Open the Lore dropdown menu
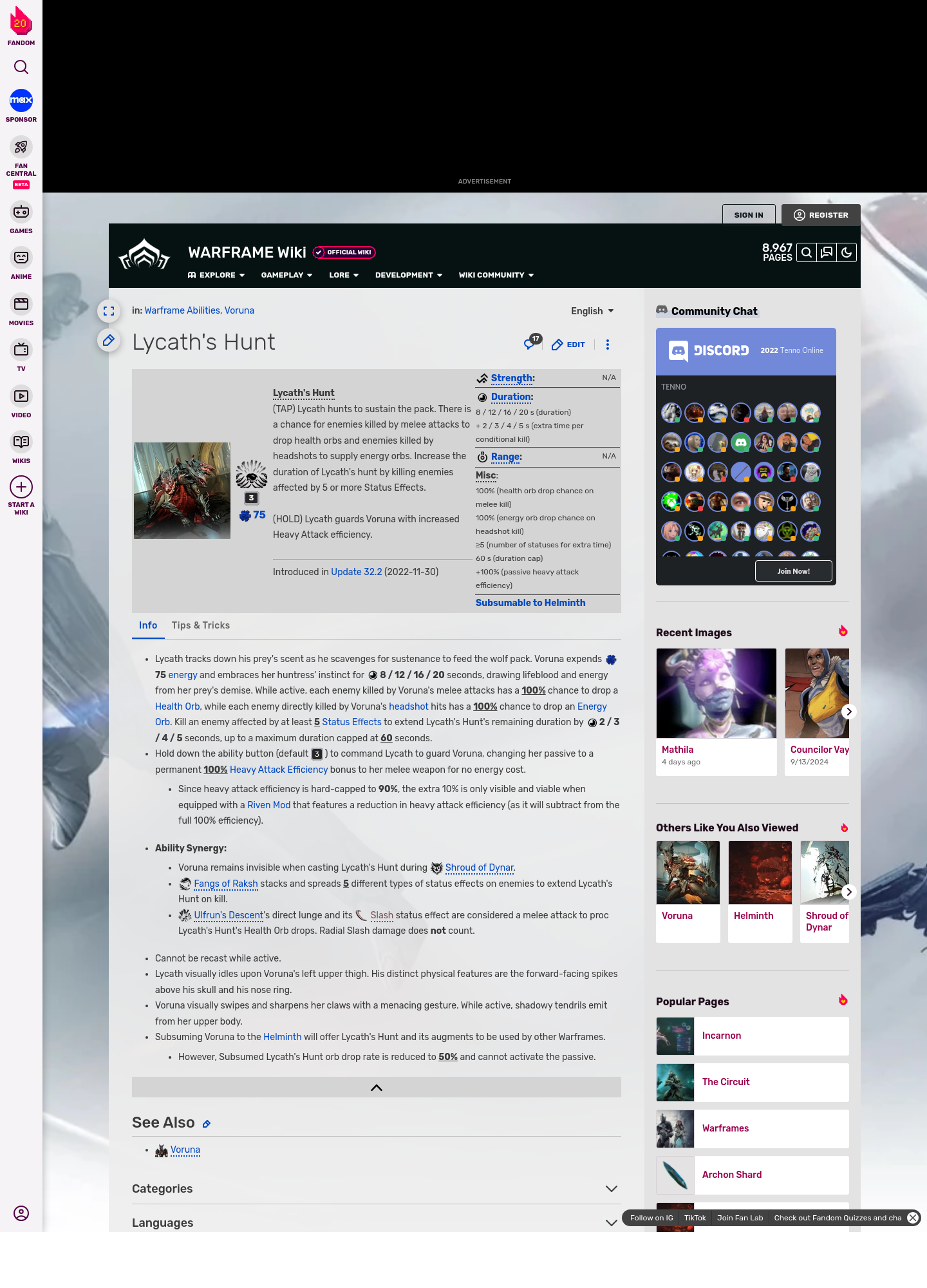The image size is (927, 1288). pos(344,275)
